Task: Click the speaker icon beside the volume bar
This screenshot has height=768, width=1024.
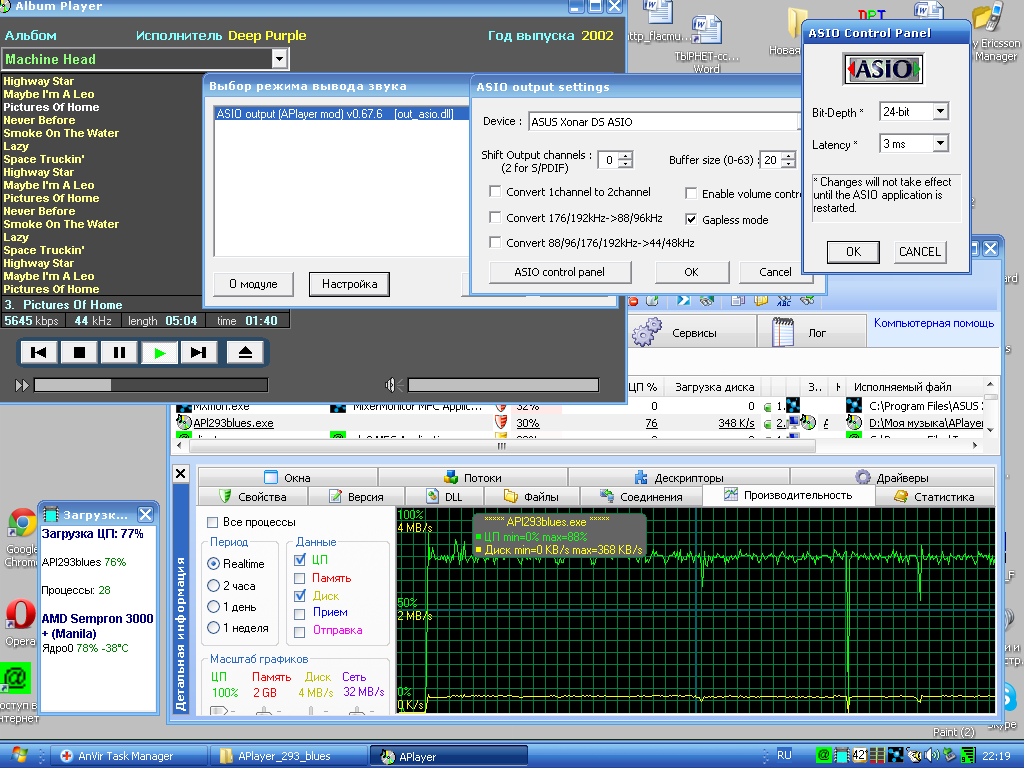Action: (x=392, y=385)
